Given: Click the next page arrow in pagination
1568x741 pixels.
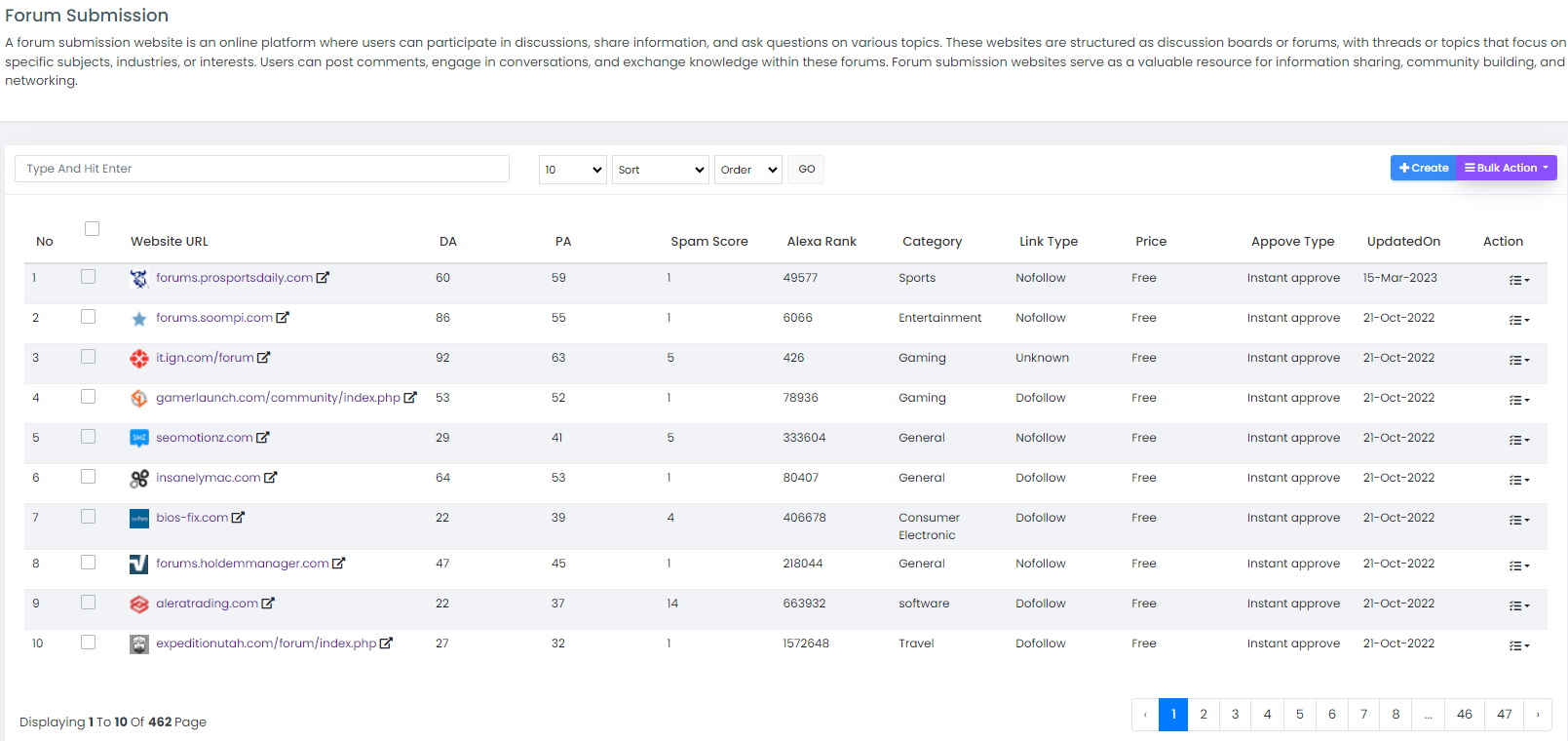Looking at the screenshot, I should [x=1538, y=715].
